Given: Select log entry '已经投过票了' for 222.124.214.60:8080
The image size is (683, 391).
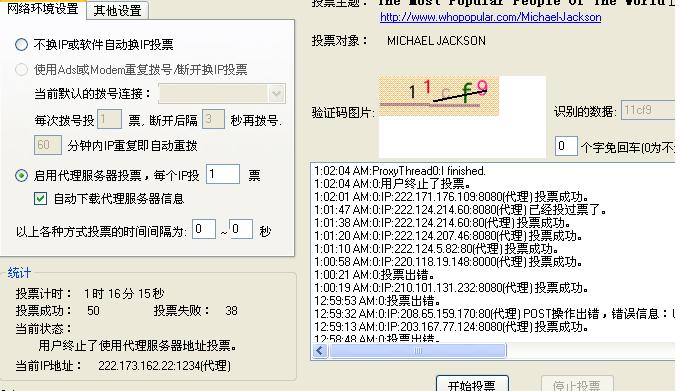Looking at the screenshot, I should point(460,210).
